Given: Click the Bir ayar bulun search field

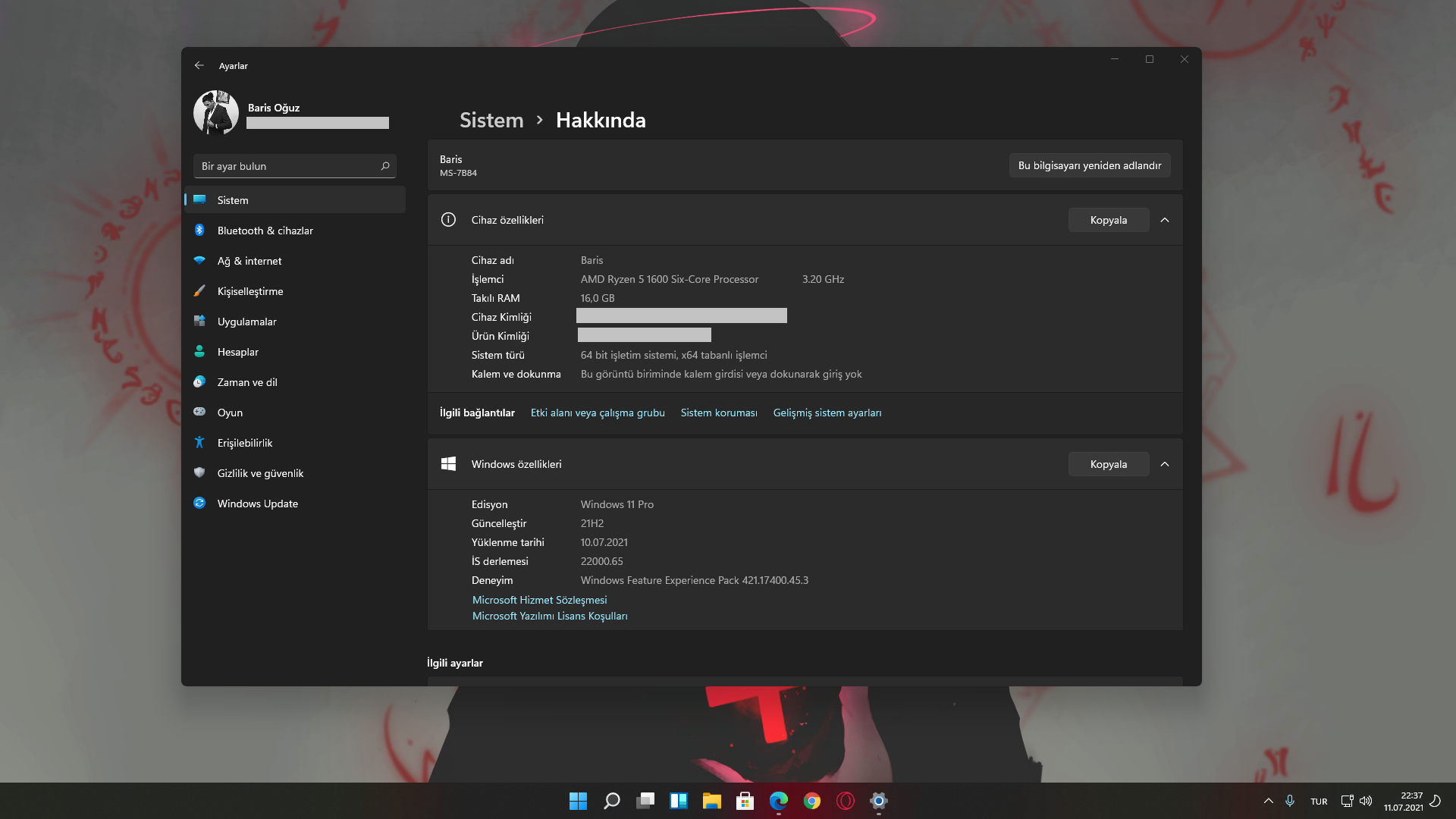Looking at the screenshot, I should point(288,166).
